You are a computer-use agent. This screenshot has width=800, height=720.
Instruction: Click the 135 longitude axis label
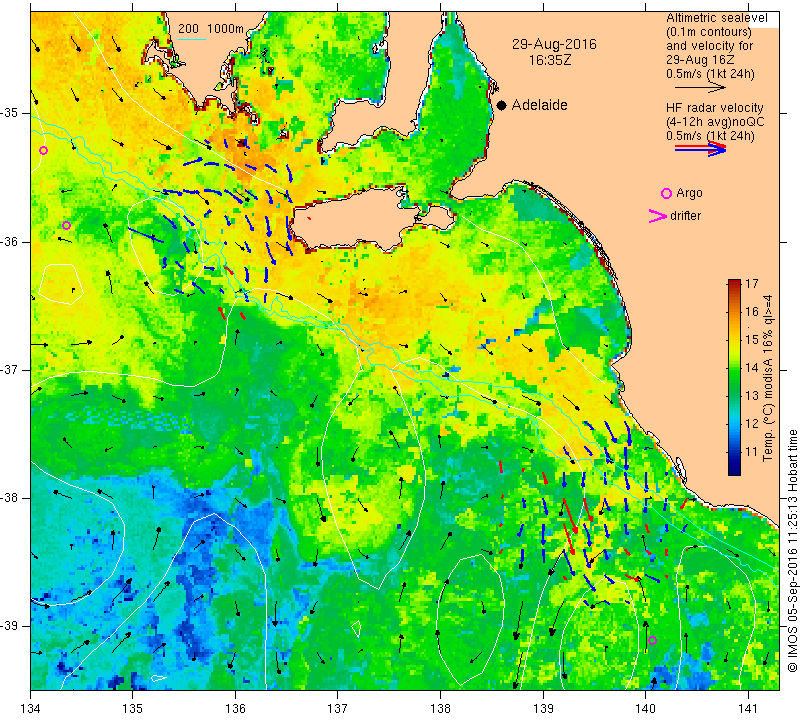coord(133,708)
